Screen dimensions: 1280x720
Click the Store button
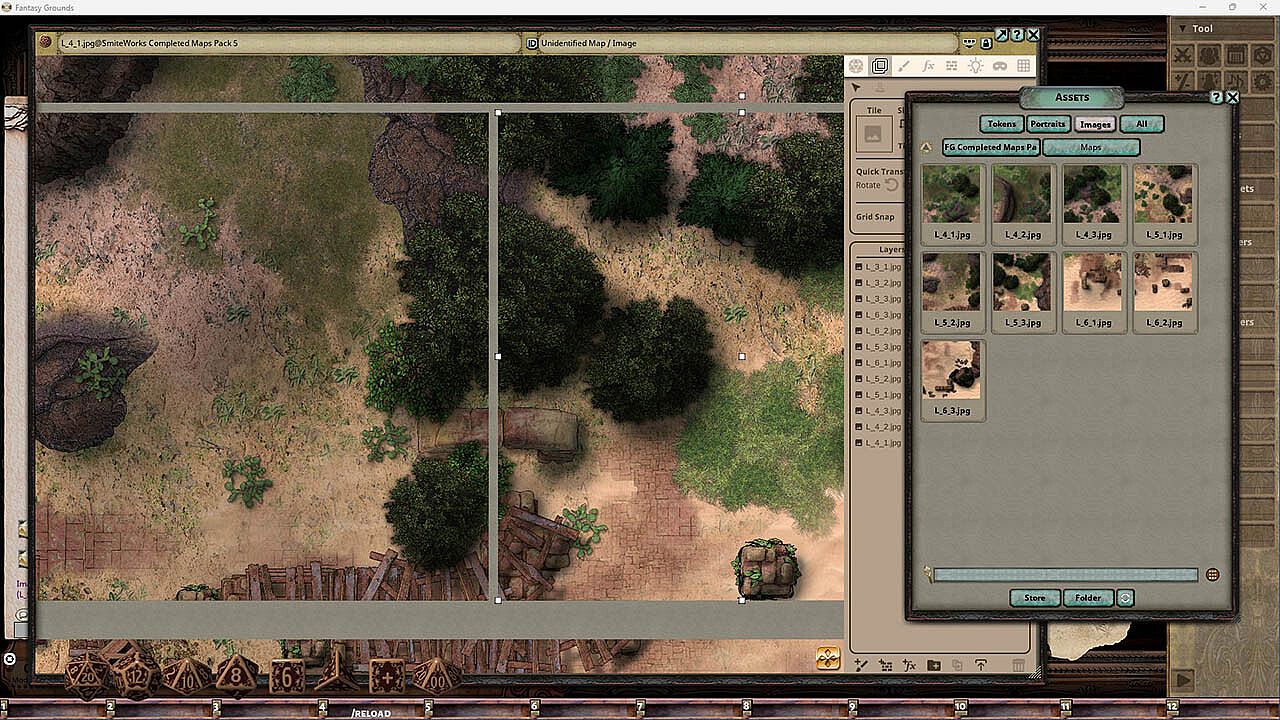pos(1035,598)
